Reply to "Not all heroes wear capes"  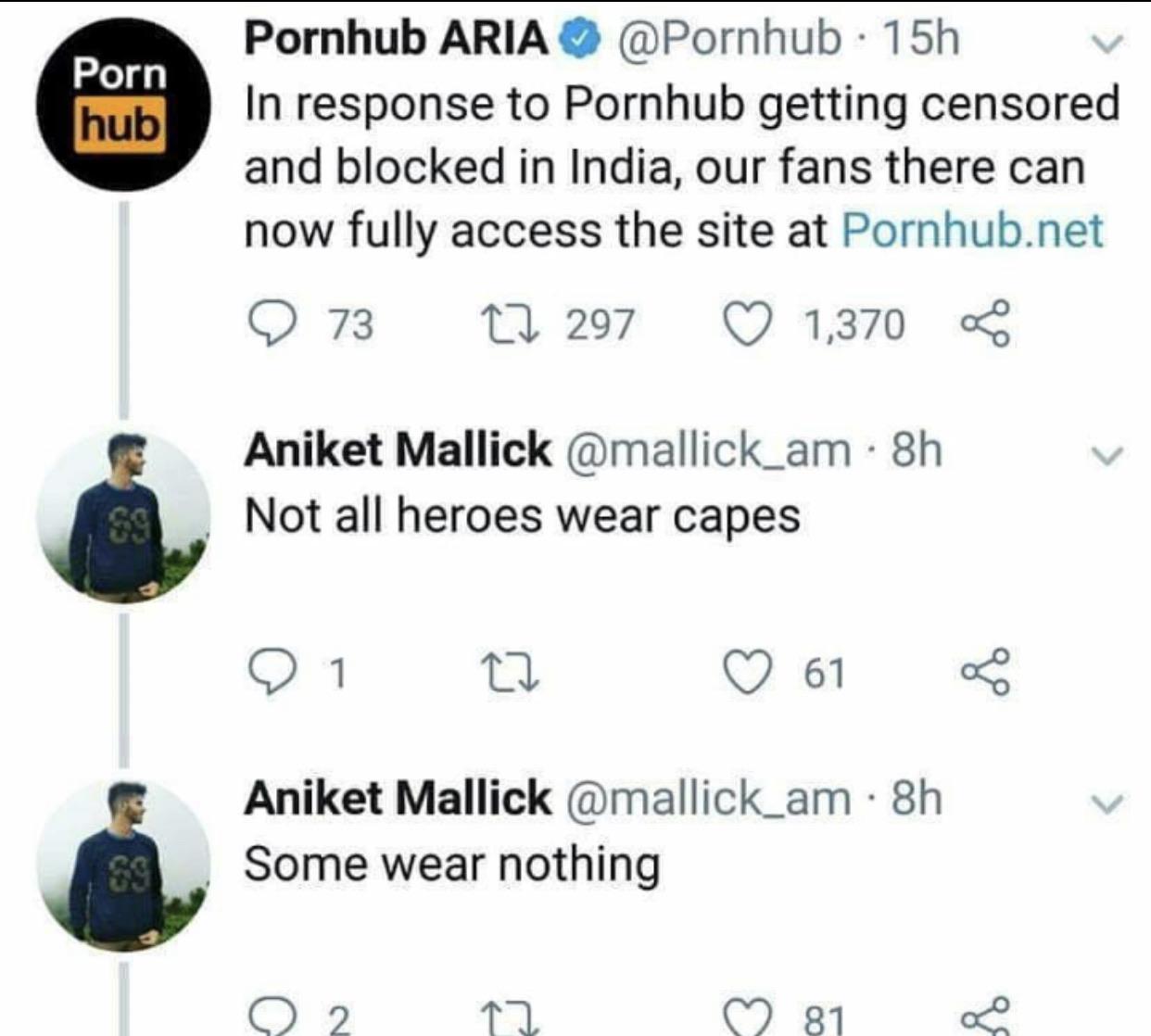click(270, 674)
